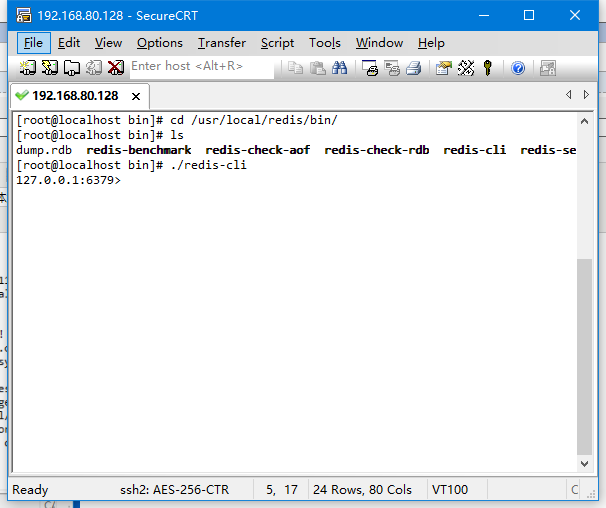Click redis-check-rdb in ls output
The height and width of the screenshot is (508, 606).
click(x=377, y=150)
